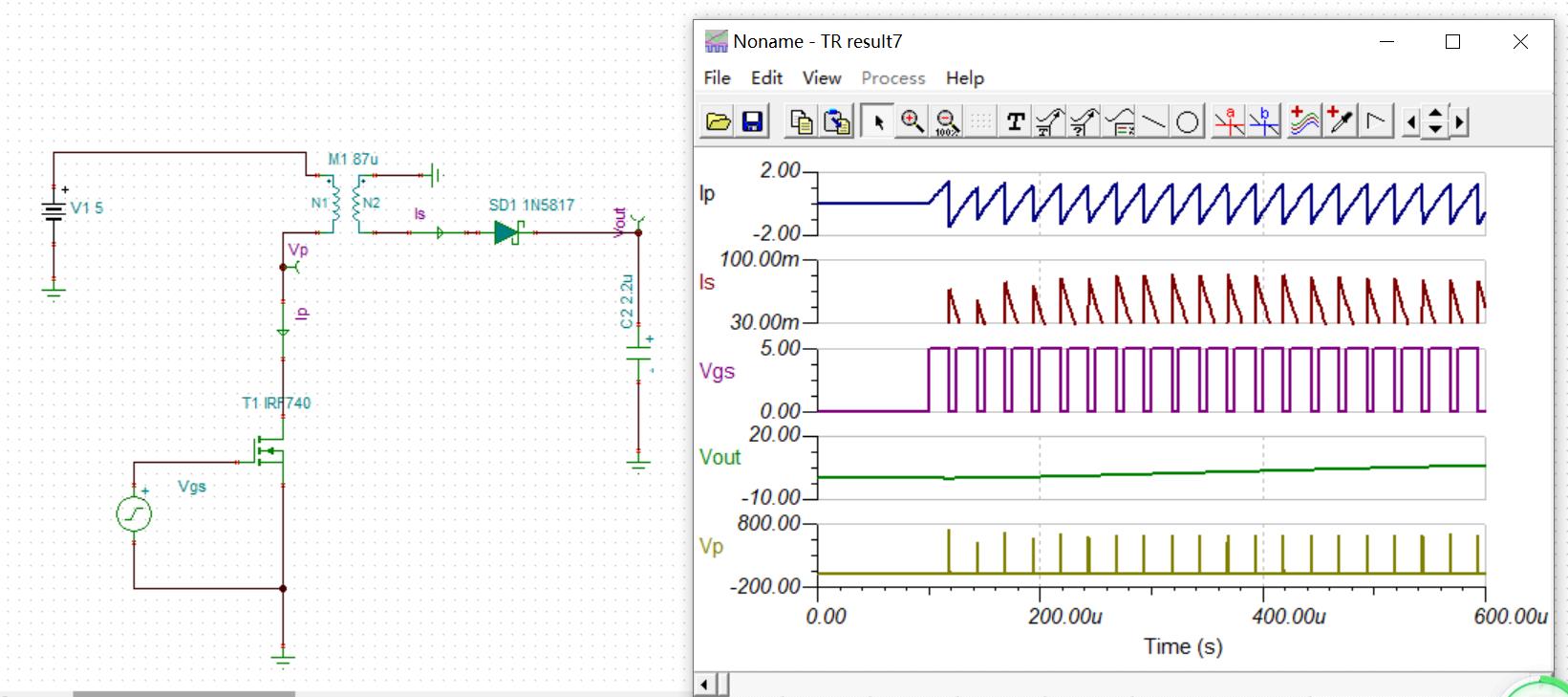Click the Is current arrow in schematic

(440, 232)
